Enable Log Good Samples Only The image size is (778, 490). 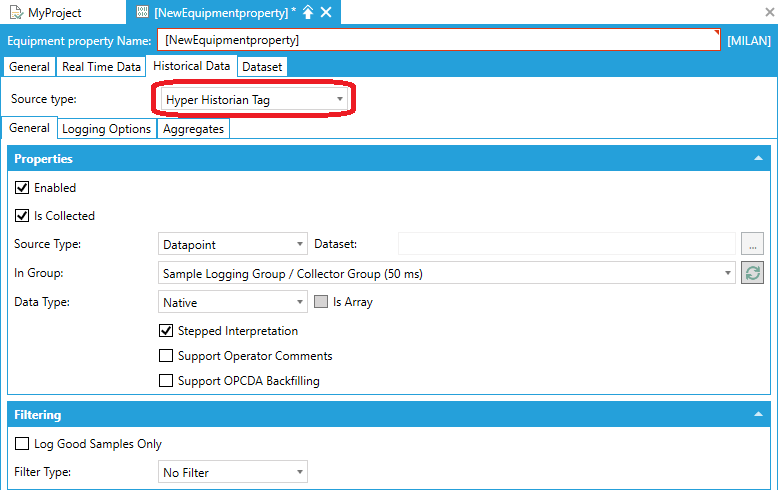[22, 444]
